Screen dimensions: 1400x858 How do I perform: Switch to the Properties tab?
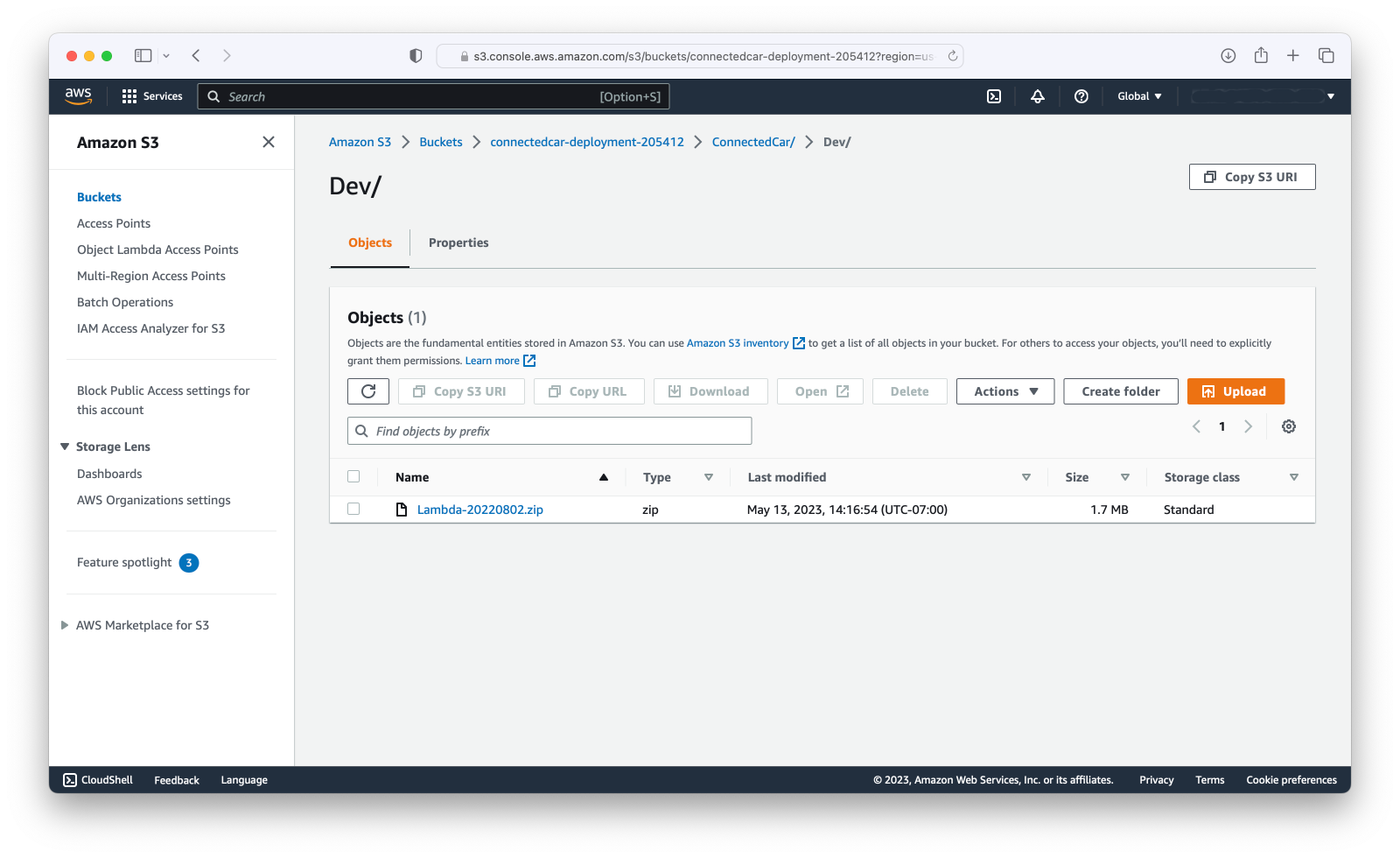(x=458, y=243)
